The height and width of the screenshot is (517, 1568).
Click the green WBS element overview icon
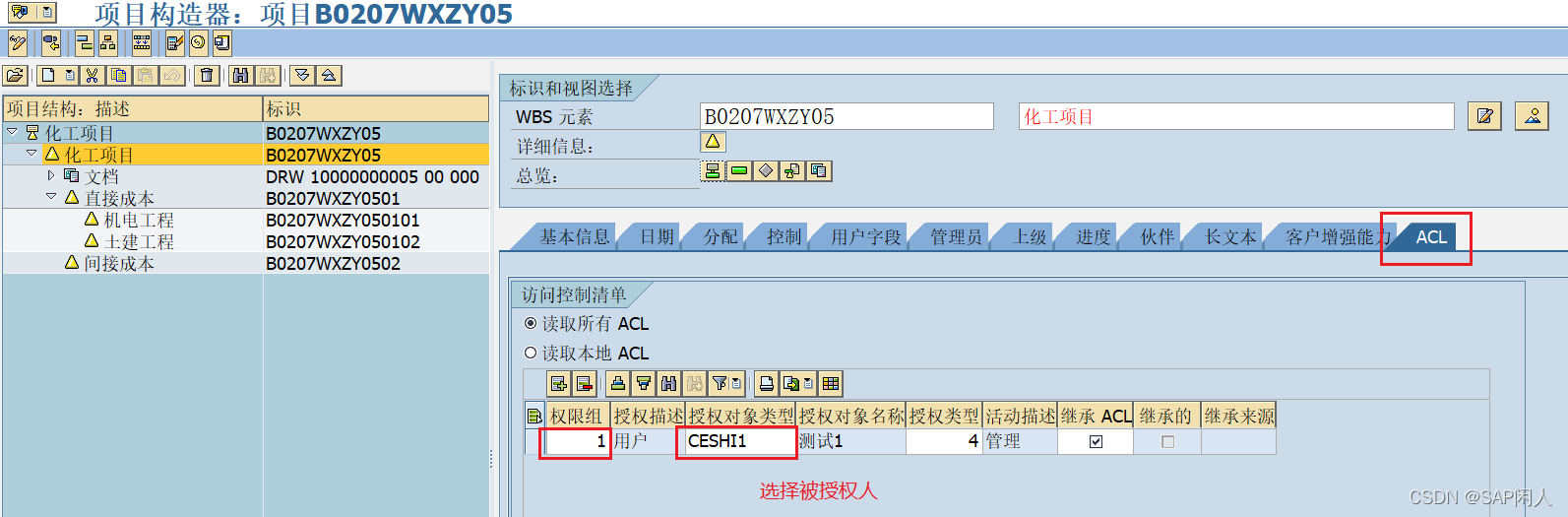click(x=739, y=170)
